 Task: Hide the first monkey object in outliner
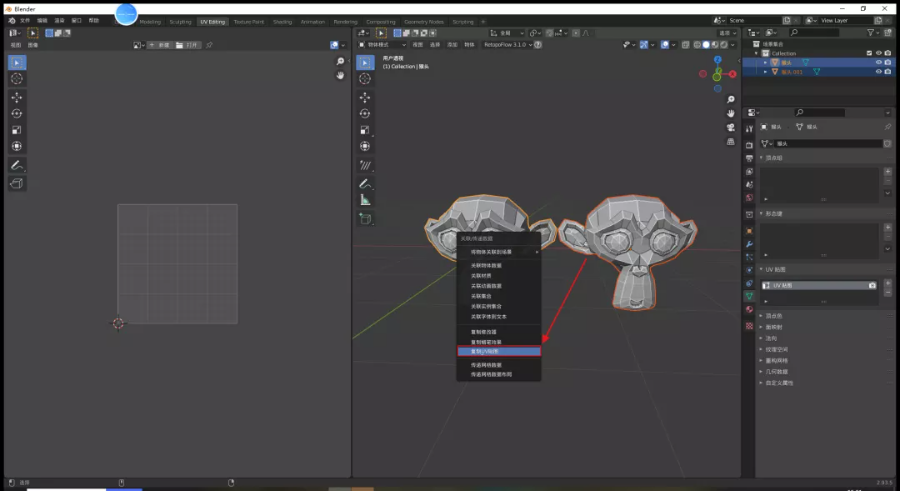tap(878, 62)
